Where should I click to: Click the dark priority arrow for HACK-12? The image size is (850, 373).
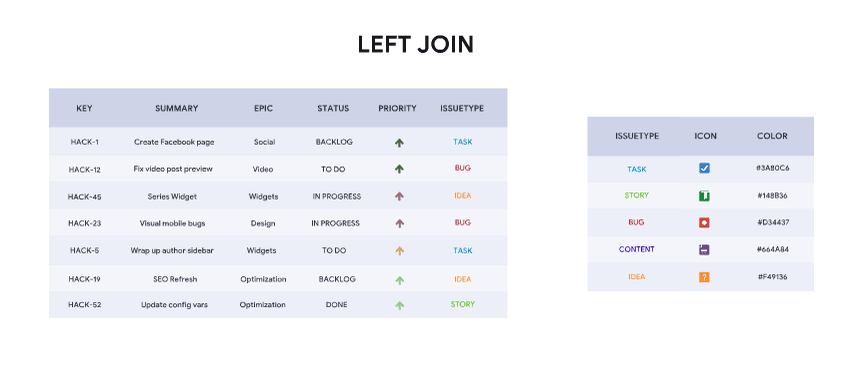click(x=400, y=169)
